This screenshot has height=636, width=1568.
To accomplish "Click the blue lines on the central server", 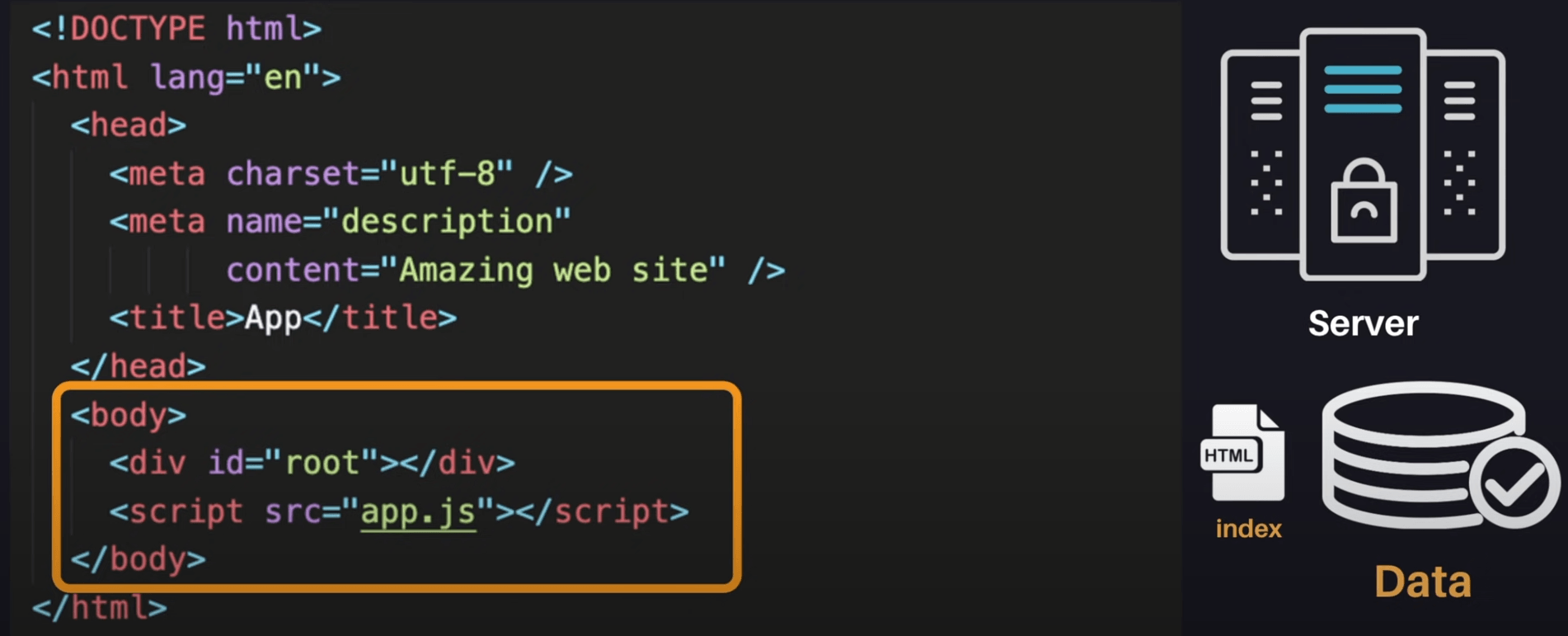I will point(1363,89).
